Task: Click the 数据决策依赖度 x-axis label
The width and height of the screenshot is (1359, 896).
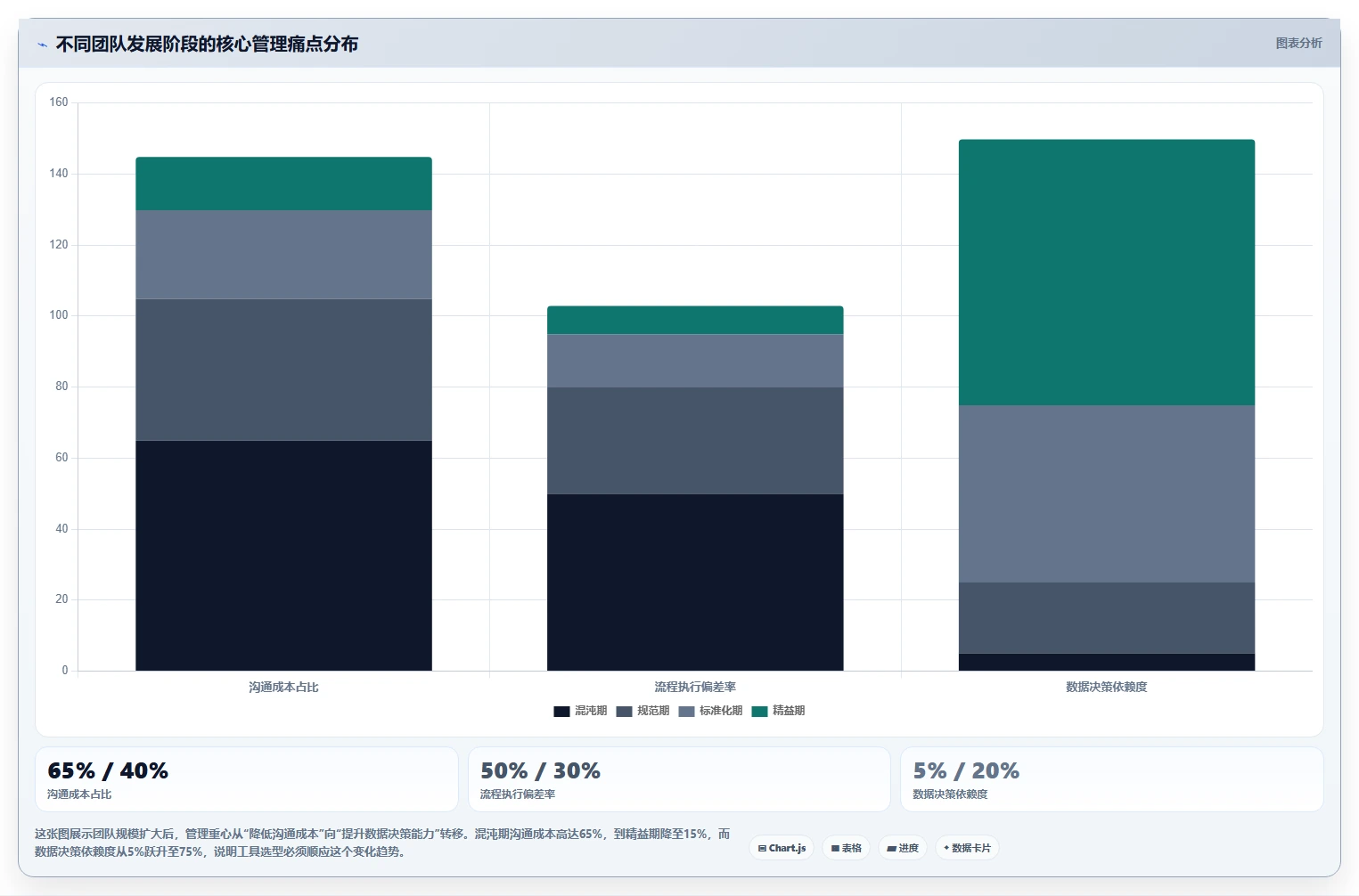Action: [x=1107, y=687]
